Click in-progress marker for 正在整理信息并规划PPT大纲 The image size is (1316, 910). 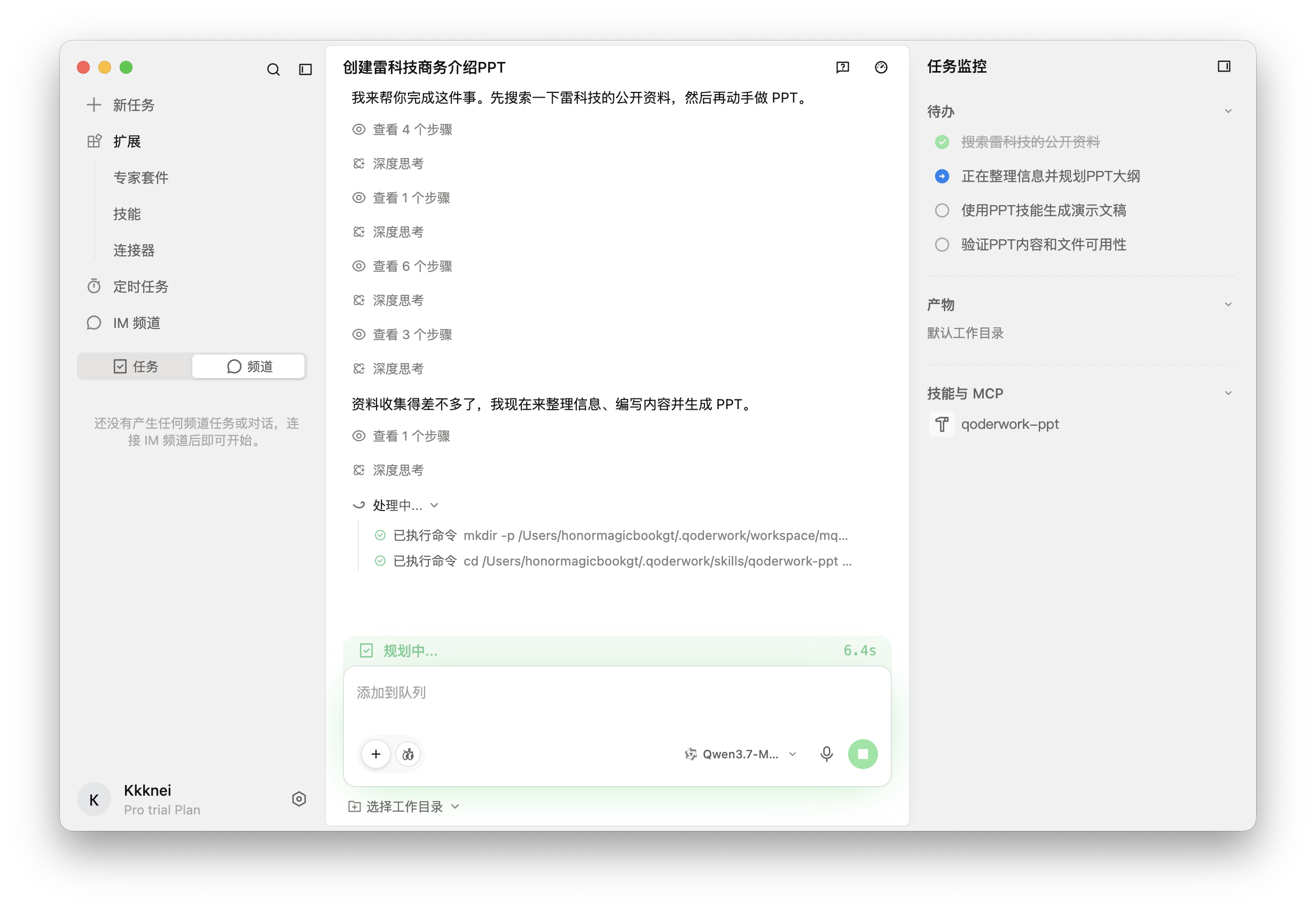point(942,176)
